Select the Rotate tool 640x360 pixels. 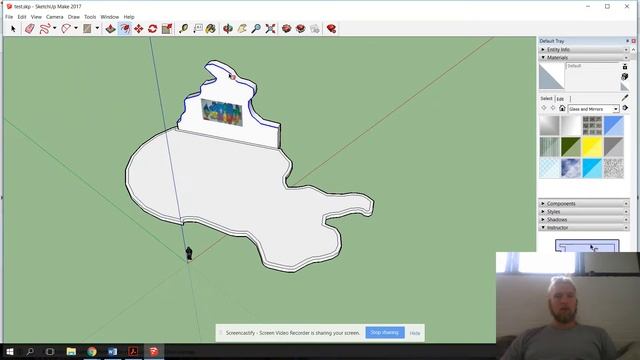point(153,29)
